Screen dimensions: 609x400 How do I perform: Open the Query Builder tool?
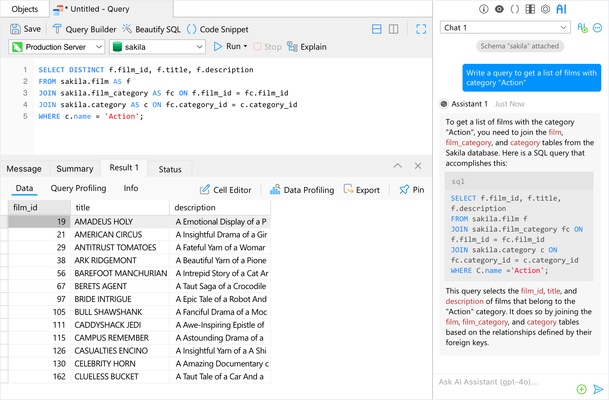(84, 29)
